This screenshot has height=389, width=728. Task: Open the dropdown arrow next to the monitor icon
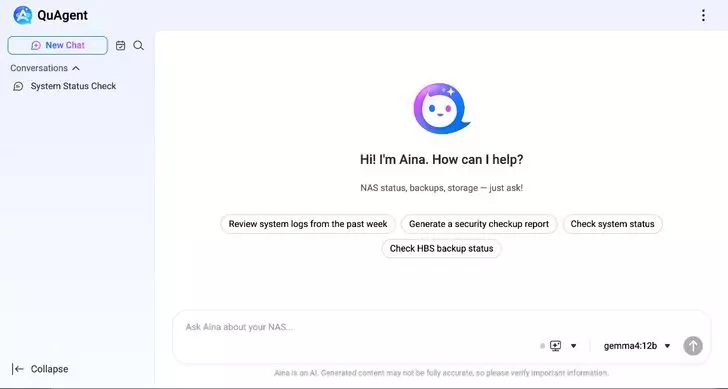(573, 346)
